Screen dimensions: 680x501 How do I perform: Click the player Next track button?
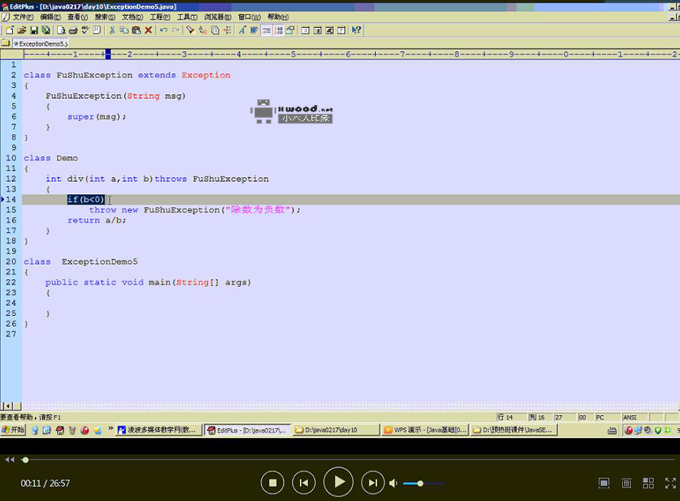click(373, 483)
